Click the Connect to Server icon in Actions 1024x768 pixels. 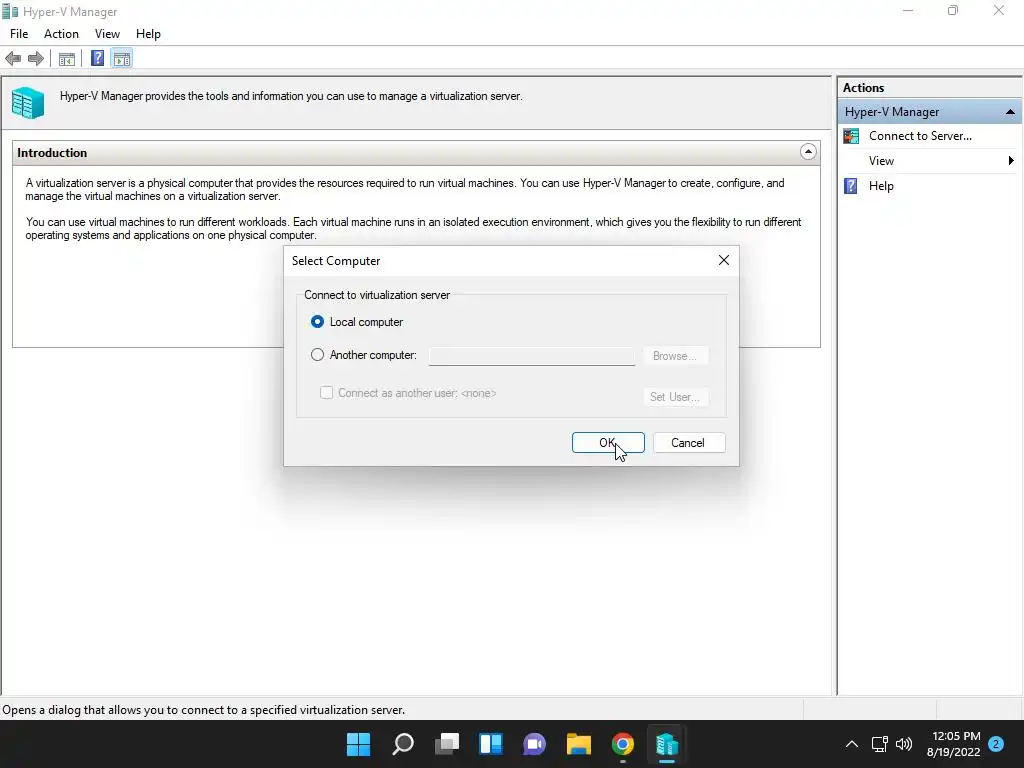851,136
